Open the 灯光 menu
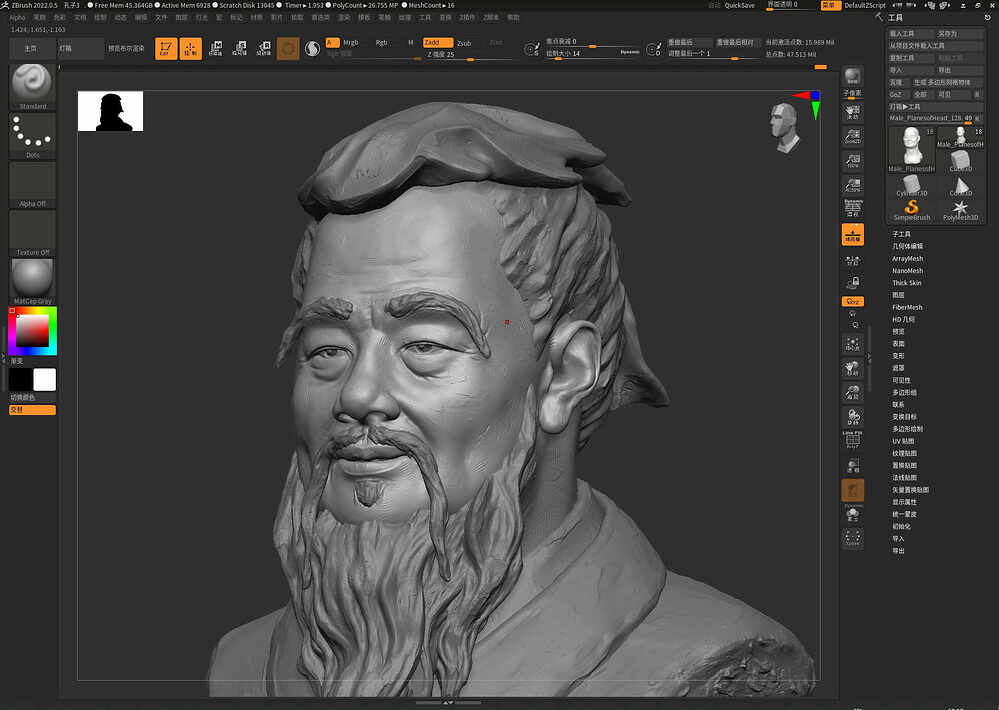 [x=202, y=18]
